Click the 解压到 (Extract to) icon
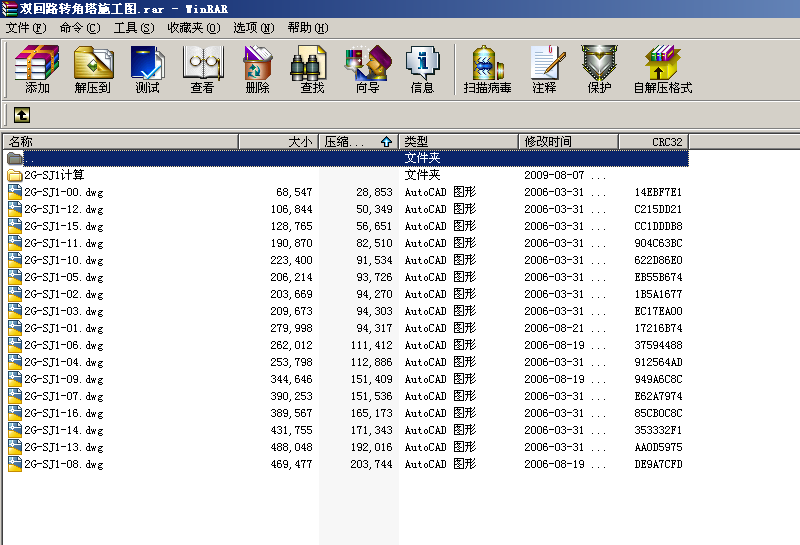This screenshot has width=800, height=545. click(93, 69)
